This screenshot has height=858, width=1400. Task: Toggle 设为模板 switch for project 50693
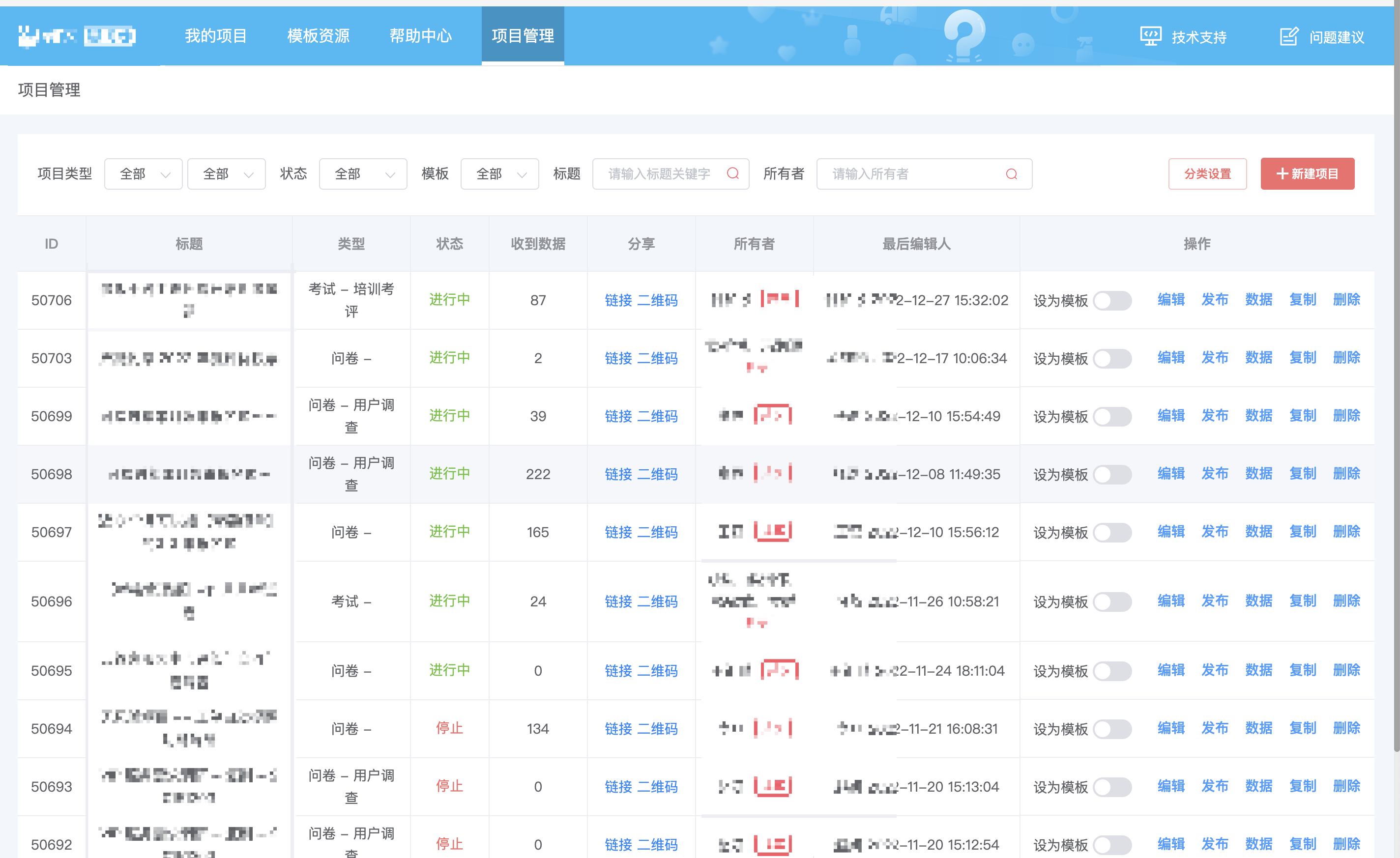1112,786
